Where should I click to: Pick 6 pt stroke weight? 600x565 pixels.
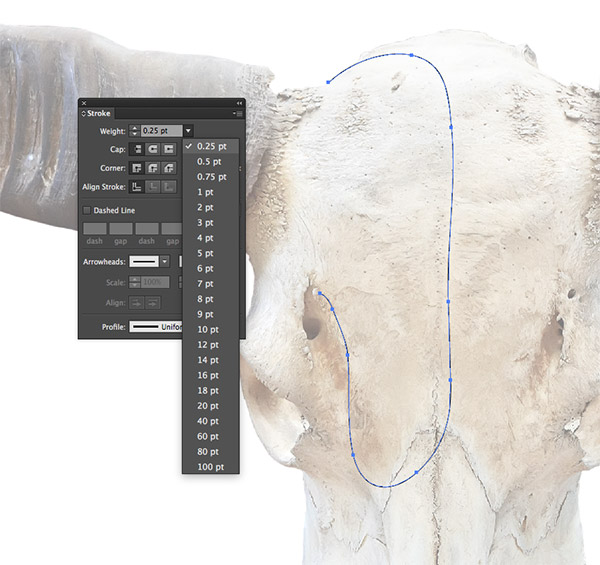[x=211, y=269]
